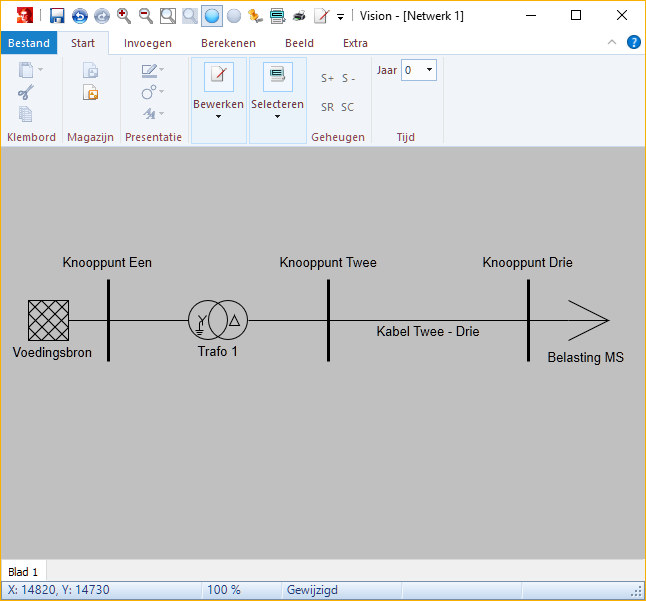
Task: Switch to the Berekenen ribbon tab
Action: 228,43
